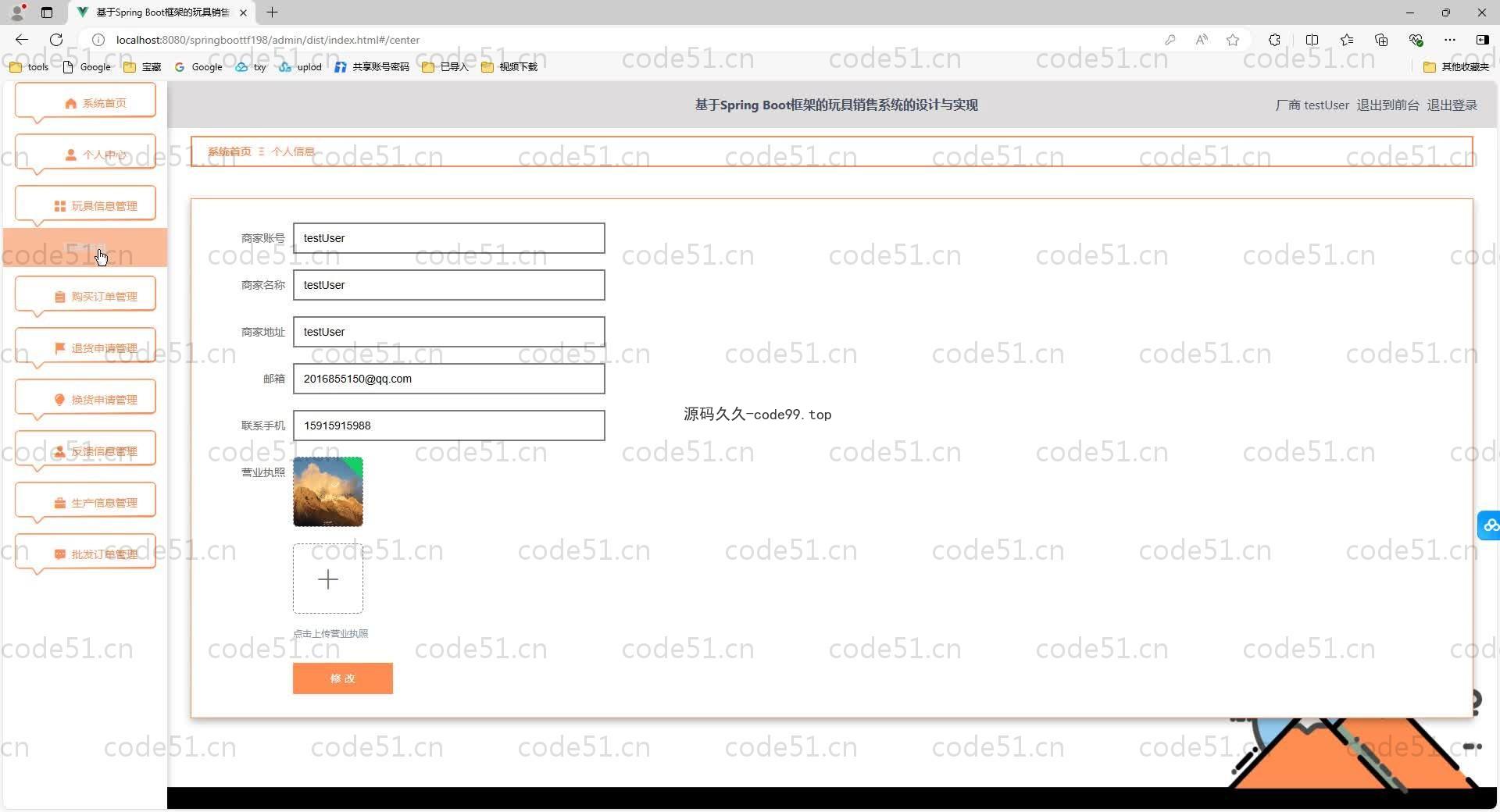Open the 其他收藏夹 folder
This screenshot has width=1500, height=812.
pyautogui.click(x=1456, y=67)
